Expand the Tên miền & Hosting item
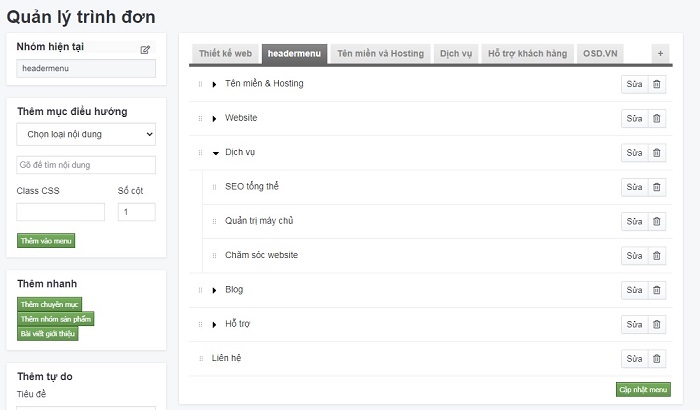 pos(215,84)
